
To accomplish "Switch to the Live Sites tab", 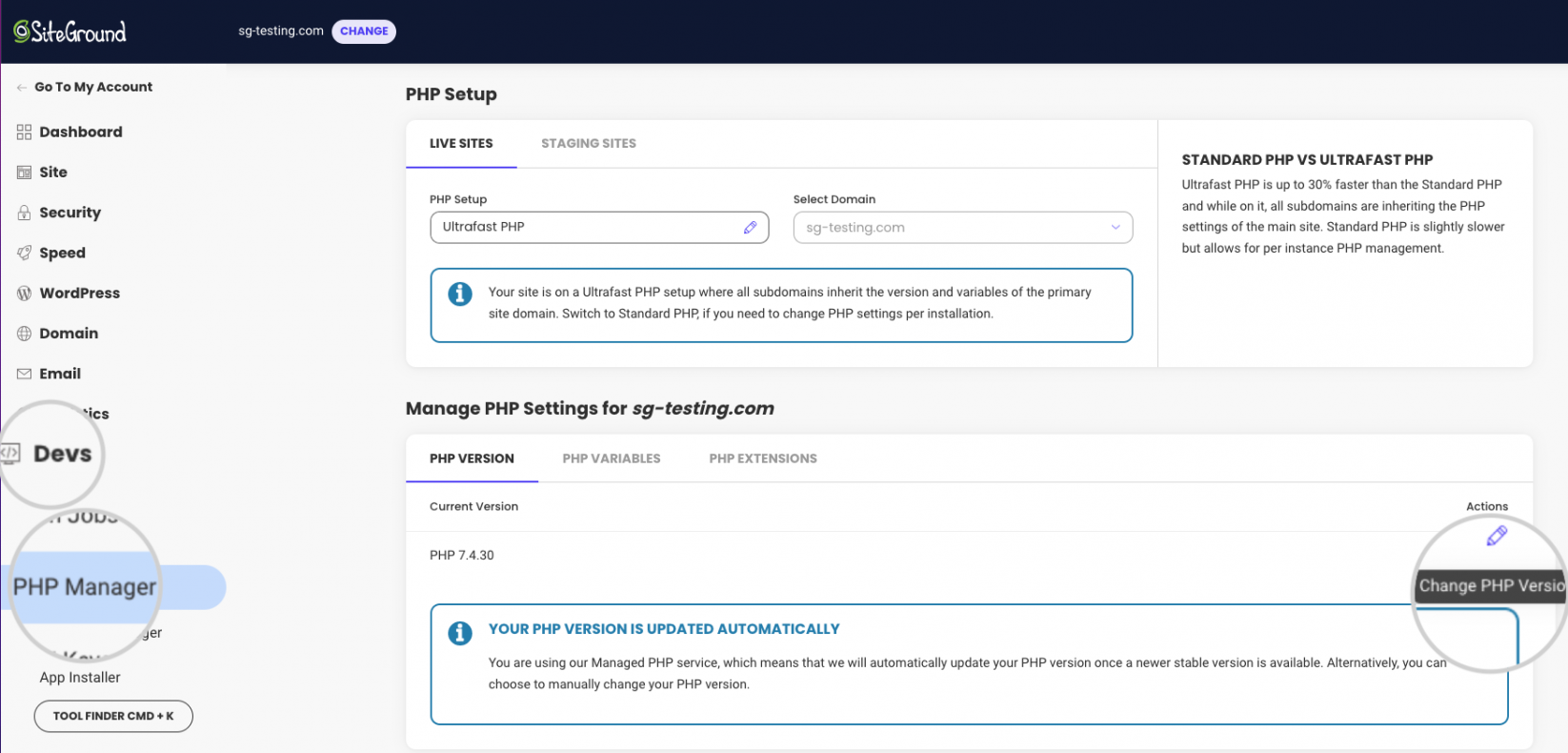I will (x=461, y=144).
